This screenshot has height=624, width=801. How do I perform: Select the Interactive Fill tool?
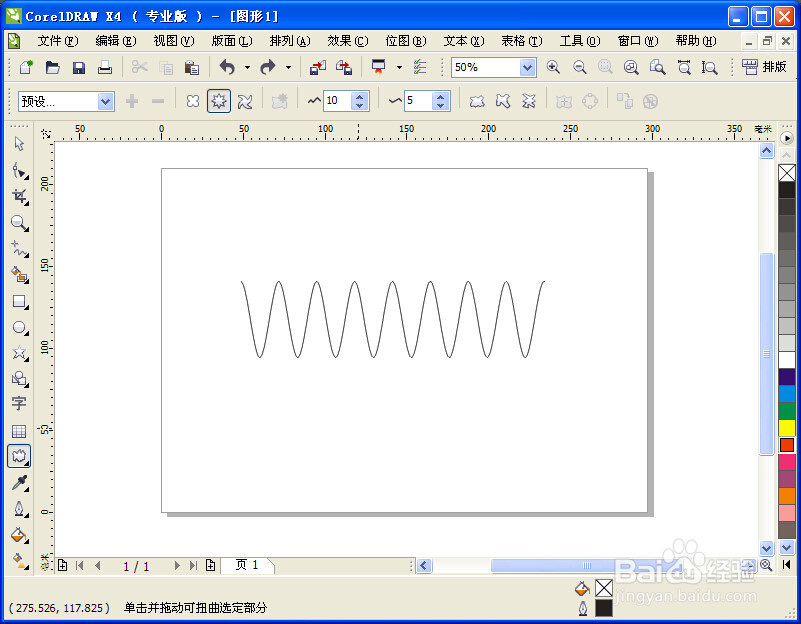click(19, 561)
